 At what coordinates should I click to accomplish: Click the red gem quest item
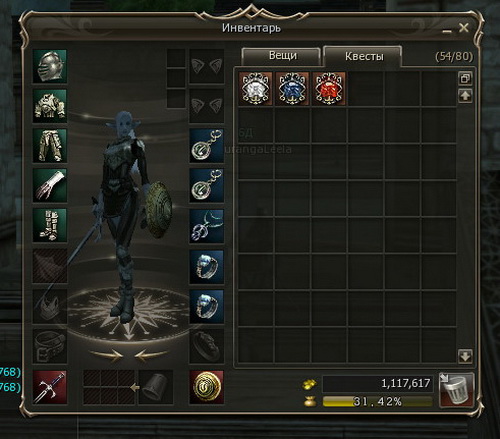tap(329, 89)
